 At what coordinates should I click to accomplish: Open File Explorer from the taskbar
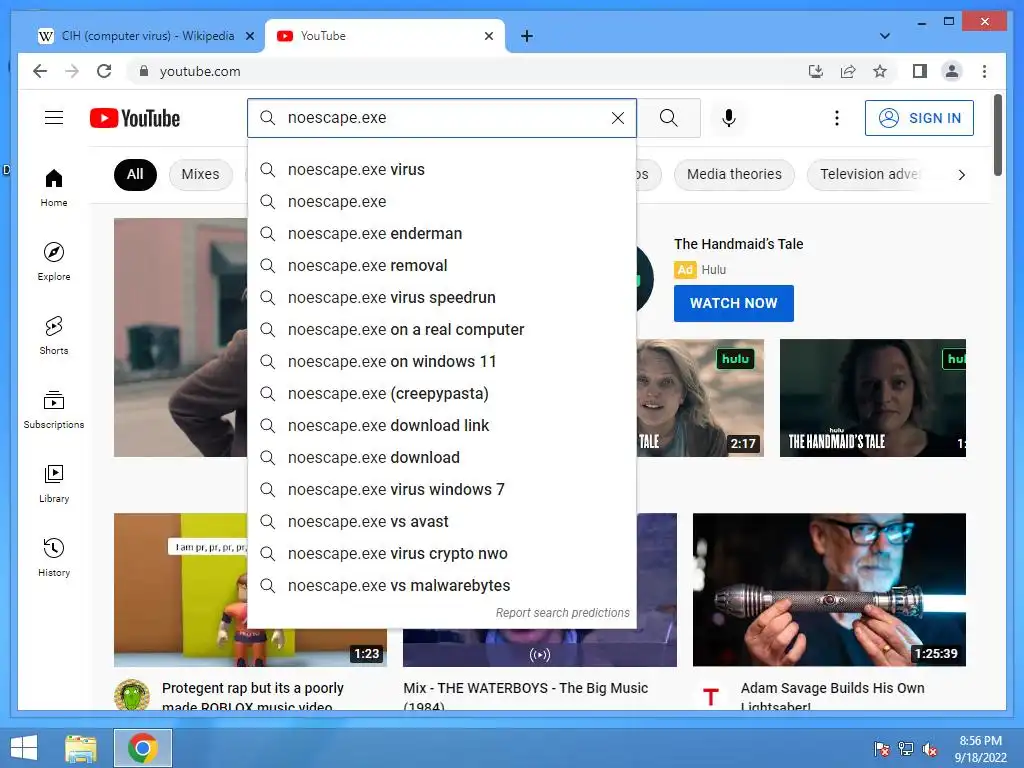click(x=81, y=748)
